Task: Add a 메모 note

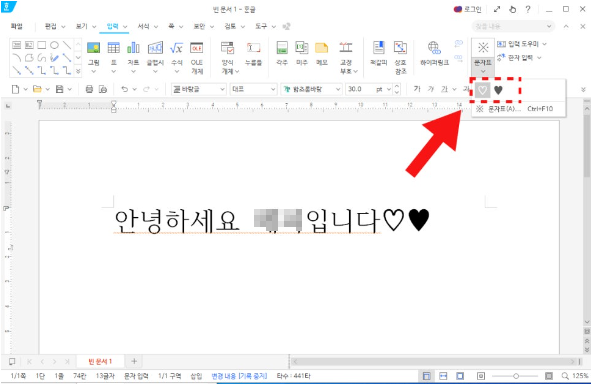Action: 321,48
